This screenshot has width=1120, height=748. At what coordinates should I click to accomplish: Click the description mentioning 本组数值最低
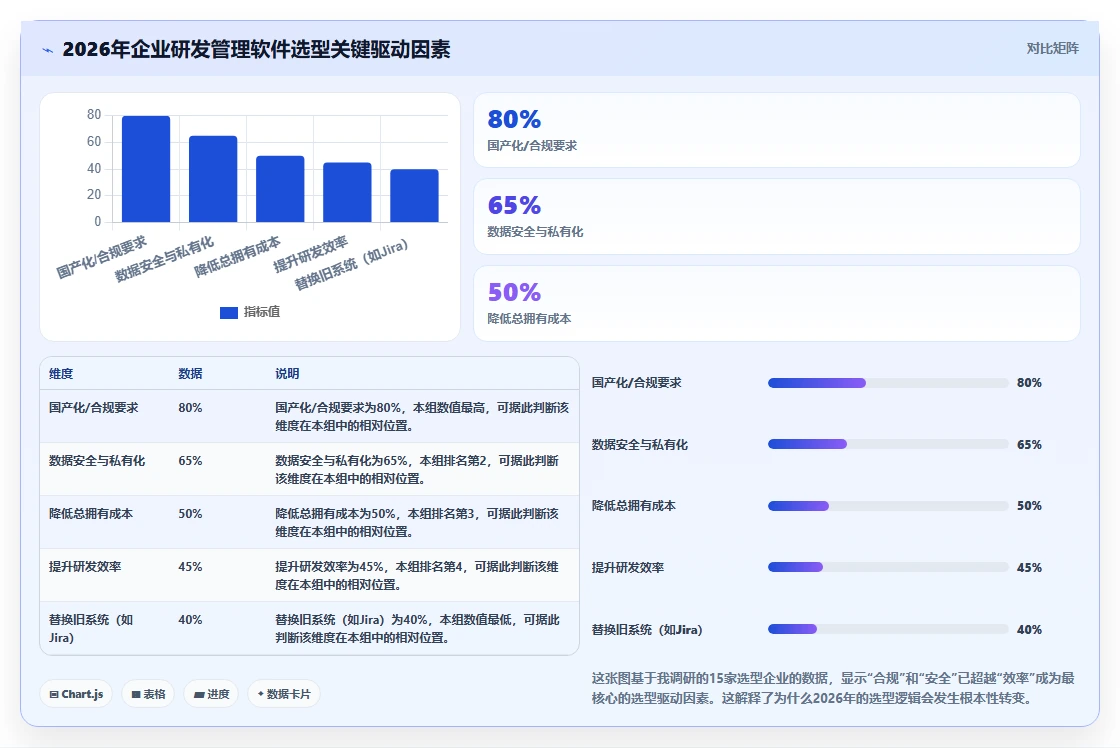[417, 629]
